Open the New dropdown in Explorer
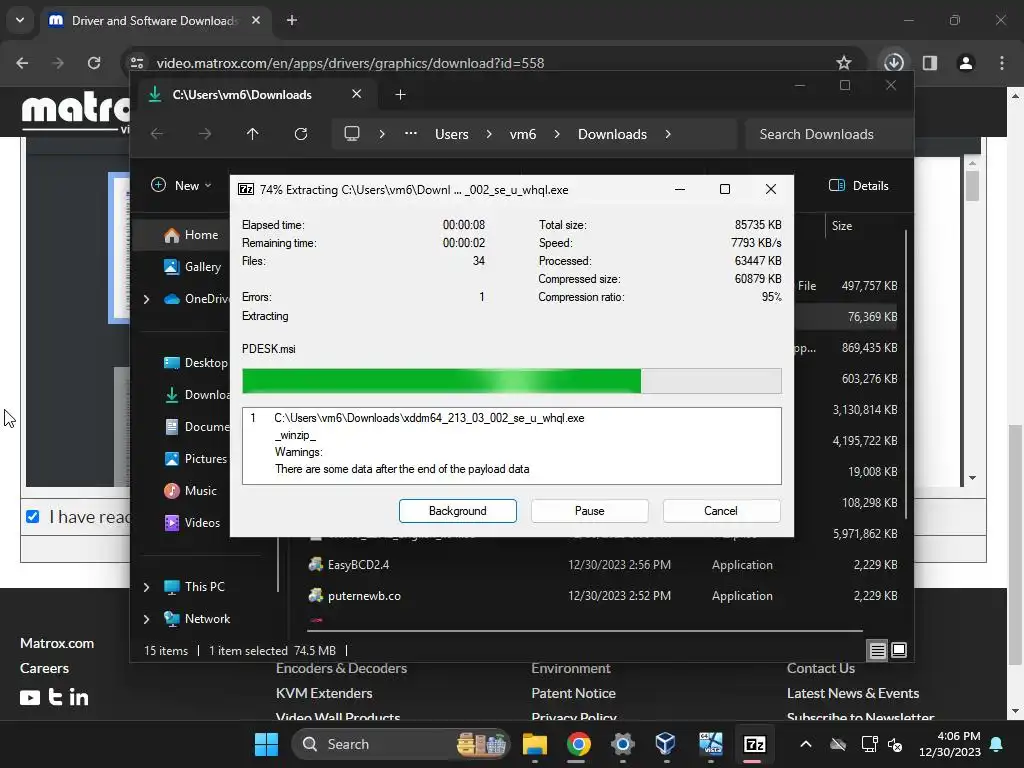This screenshot has height=768, width=1024. pos(181,185)
